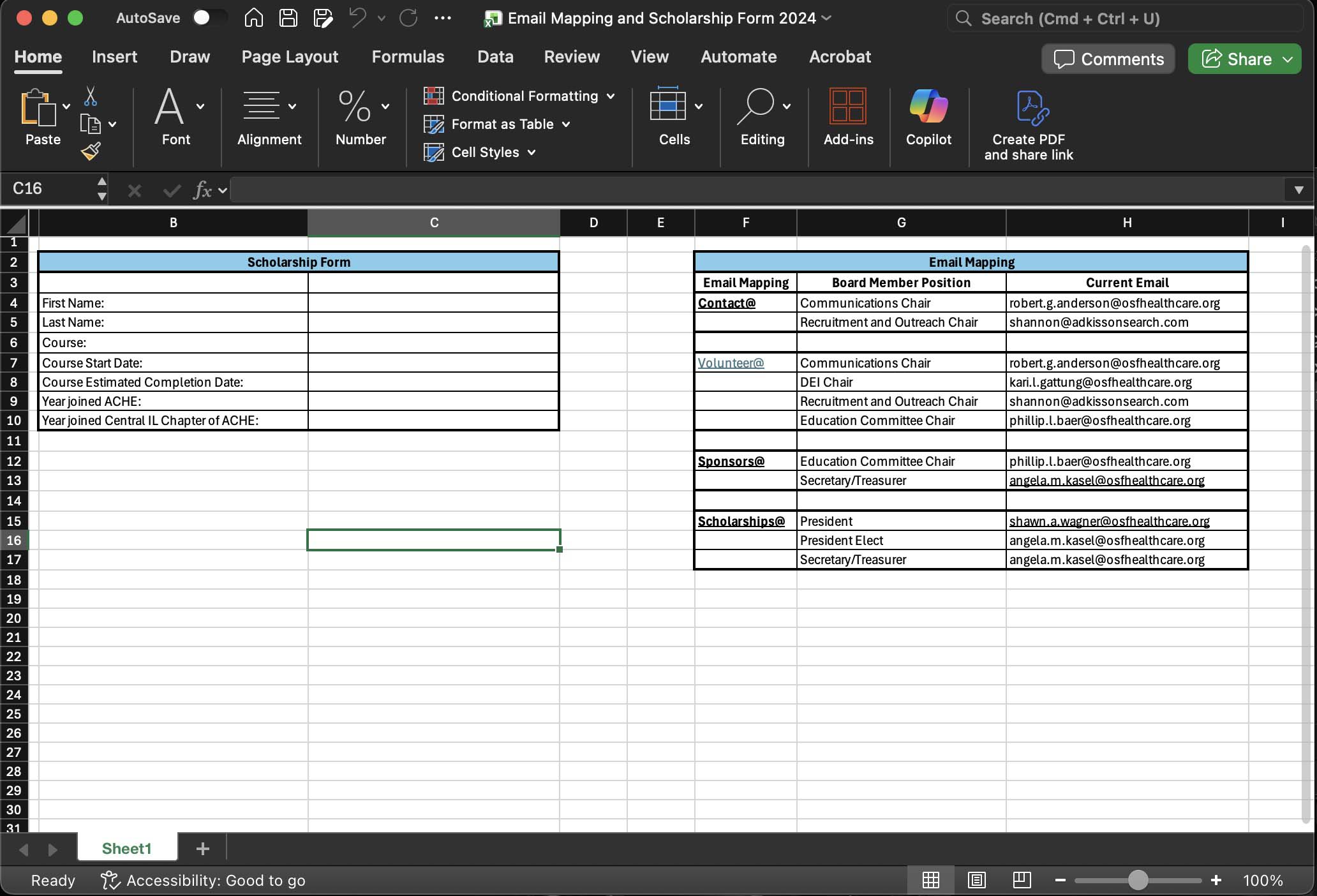Expand the Copy options arrow
Image resolution: width=1317 pixels, height=896 pixels.
pyautogui.click(x=112, y=124)
